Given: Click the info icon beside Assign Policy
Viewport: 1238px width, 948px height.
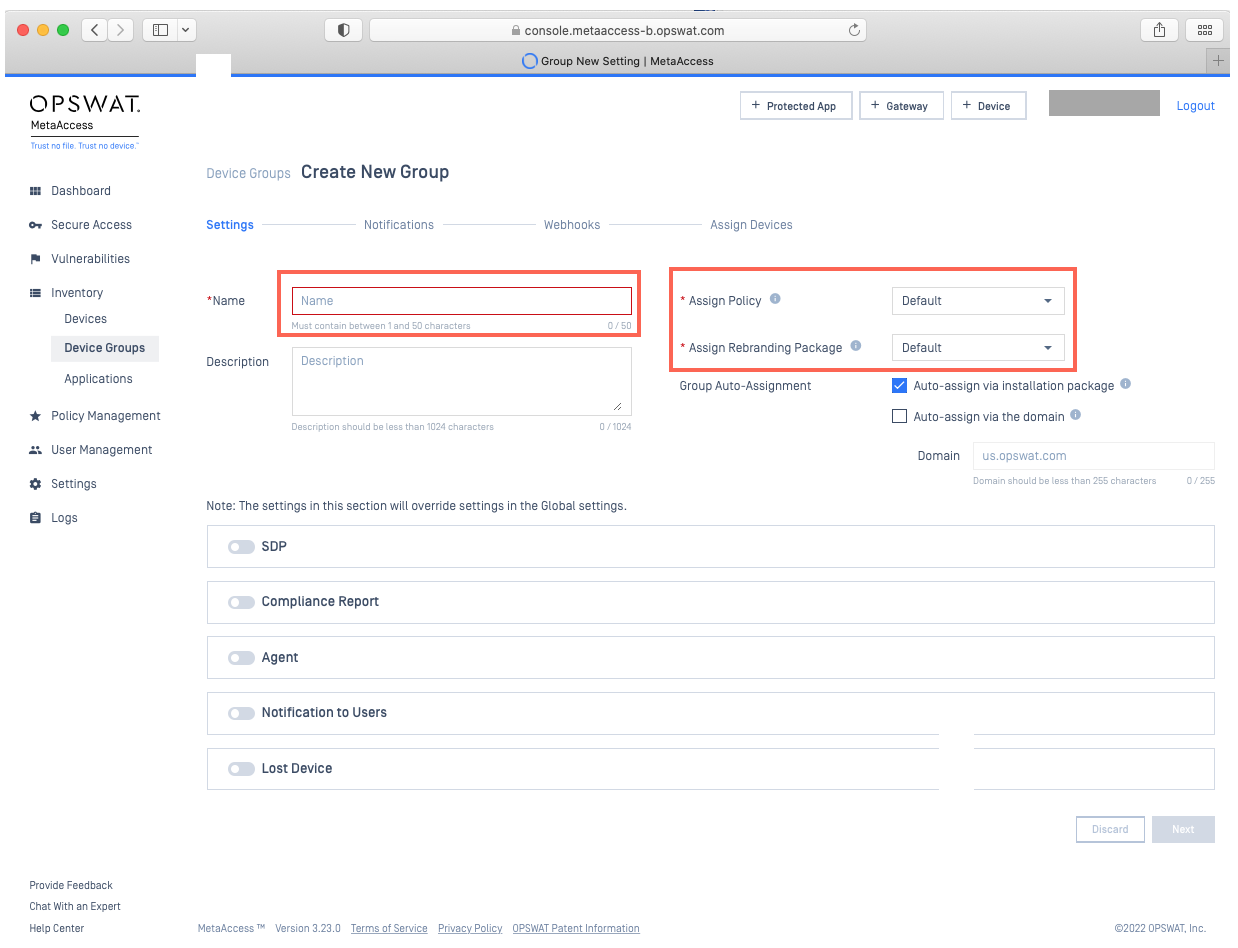Looking at the screenshot, I should coord(775,299).
